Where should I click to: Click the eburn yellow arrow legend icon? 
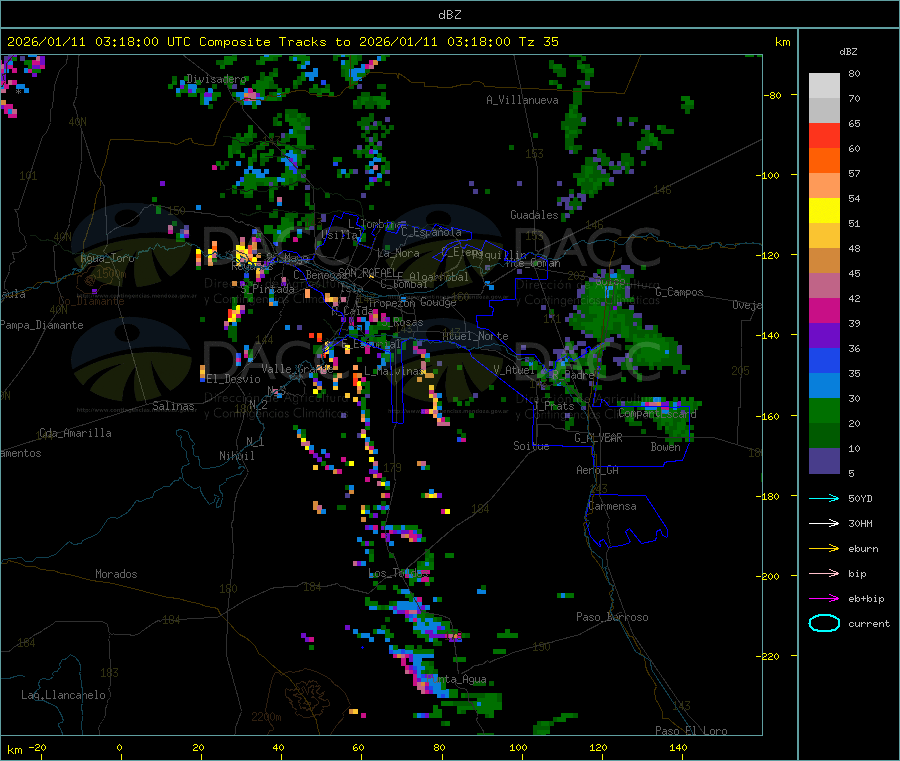click(x=824, y=549)
